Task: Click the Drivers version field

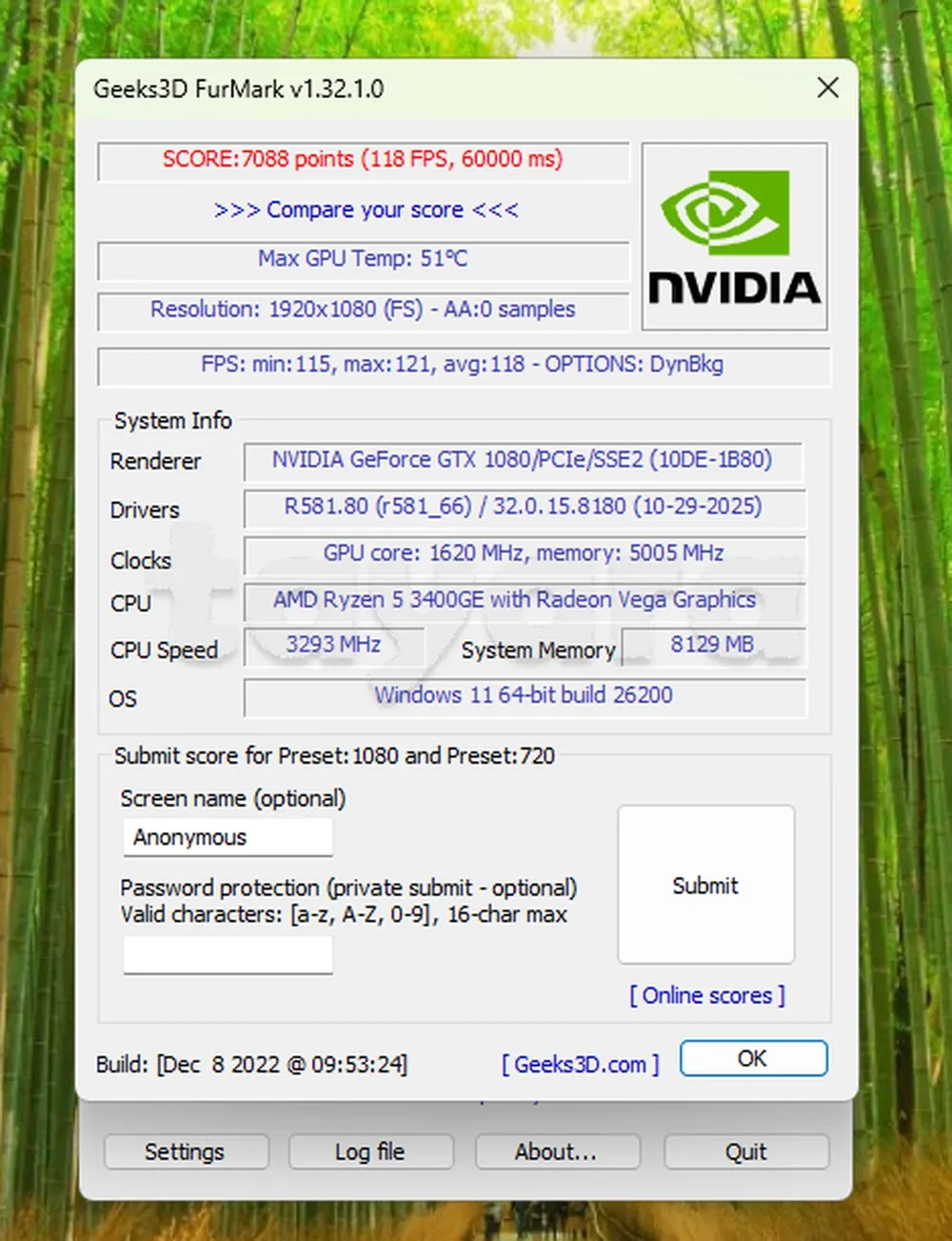Action: click(x=524, y=507)
